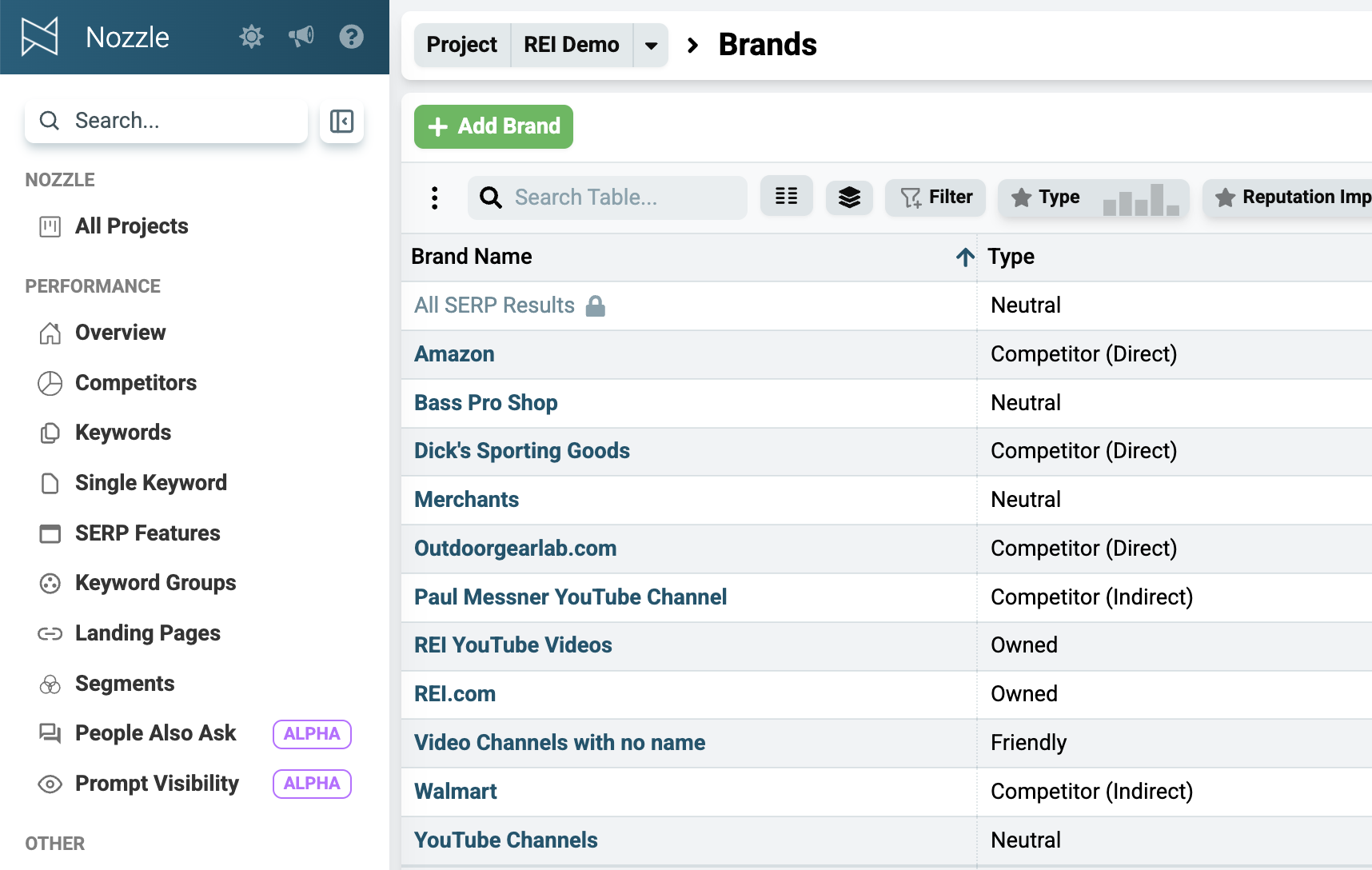Click the All SERP Results row name

click(x=494, y=305)
